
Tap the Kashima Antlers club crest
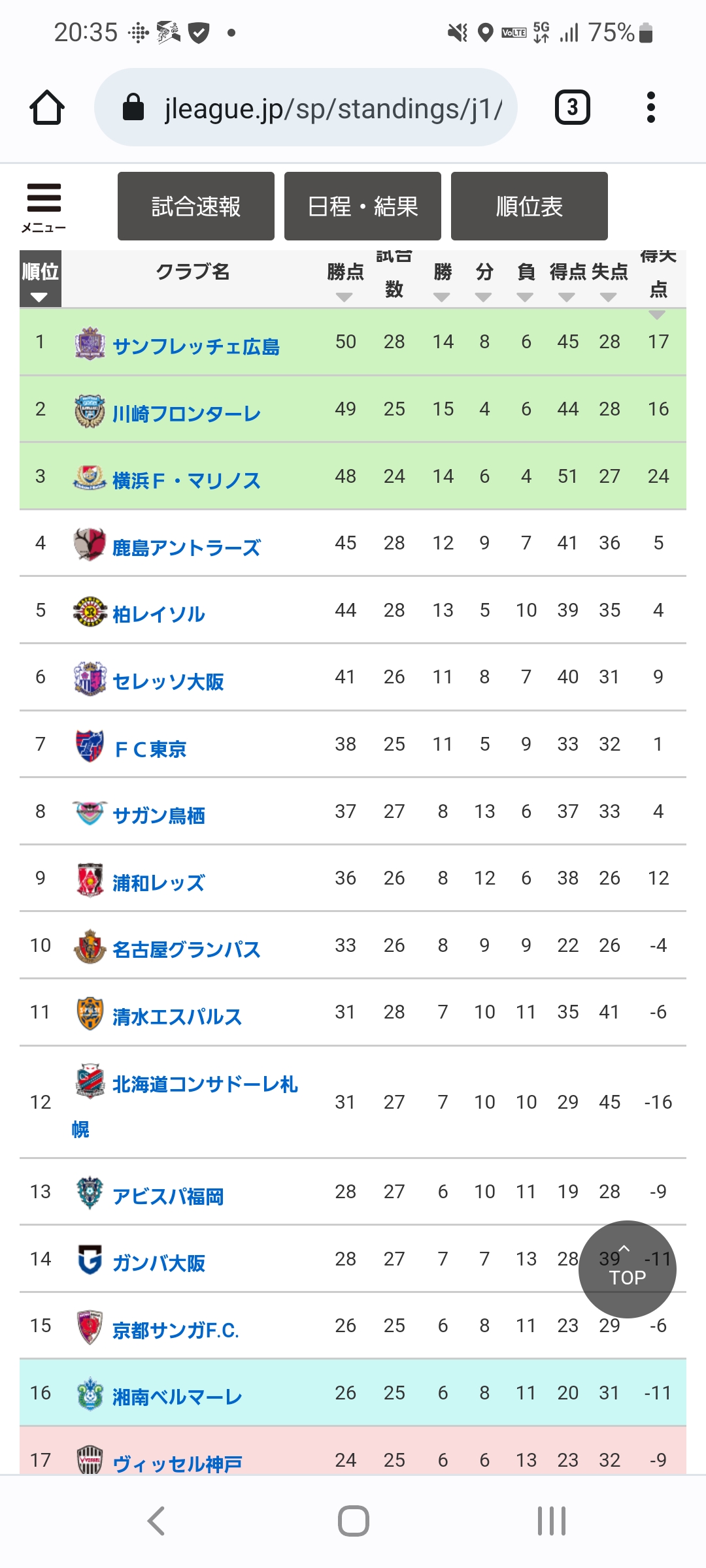pos(90,544)
